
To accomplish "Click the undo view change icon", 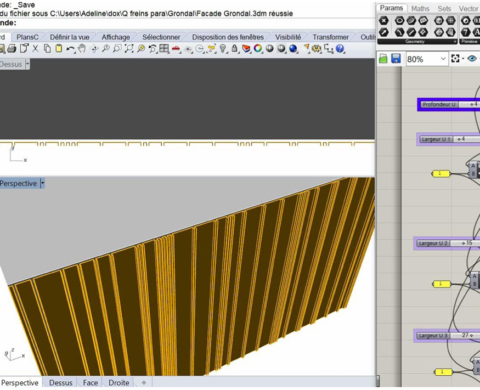I will 152,49.
